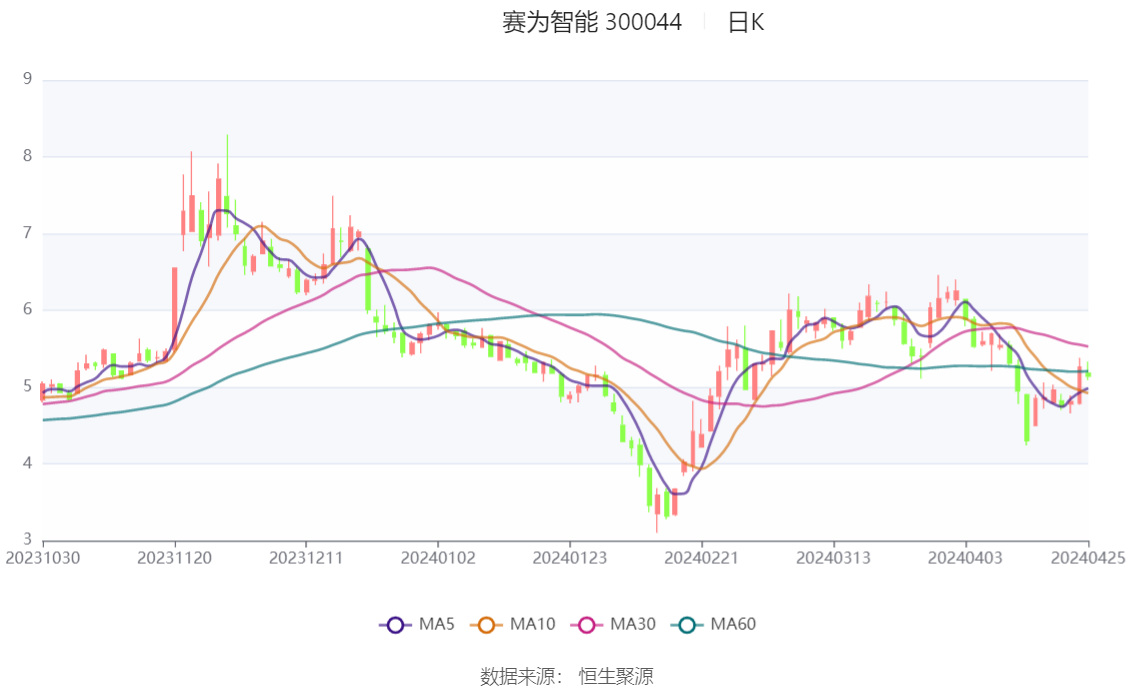
Task: Hide the MA60 line via its label
Action: pyautogui.click(x=733, y=624)
